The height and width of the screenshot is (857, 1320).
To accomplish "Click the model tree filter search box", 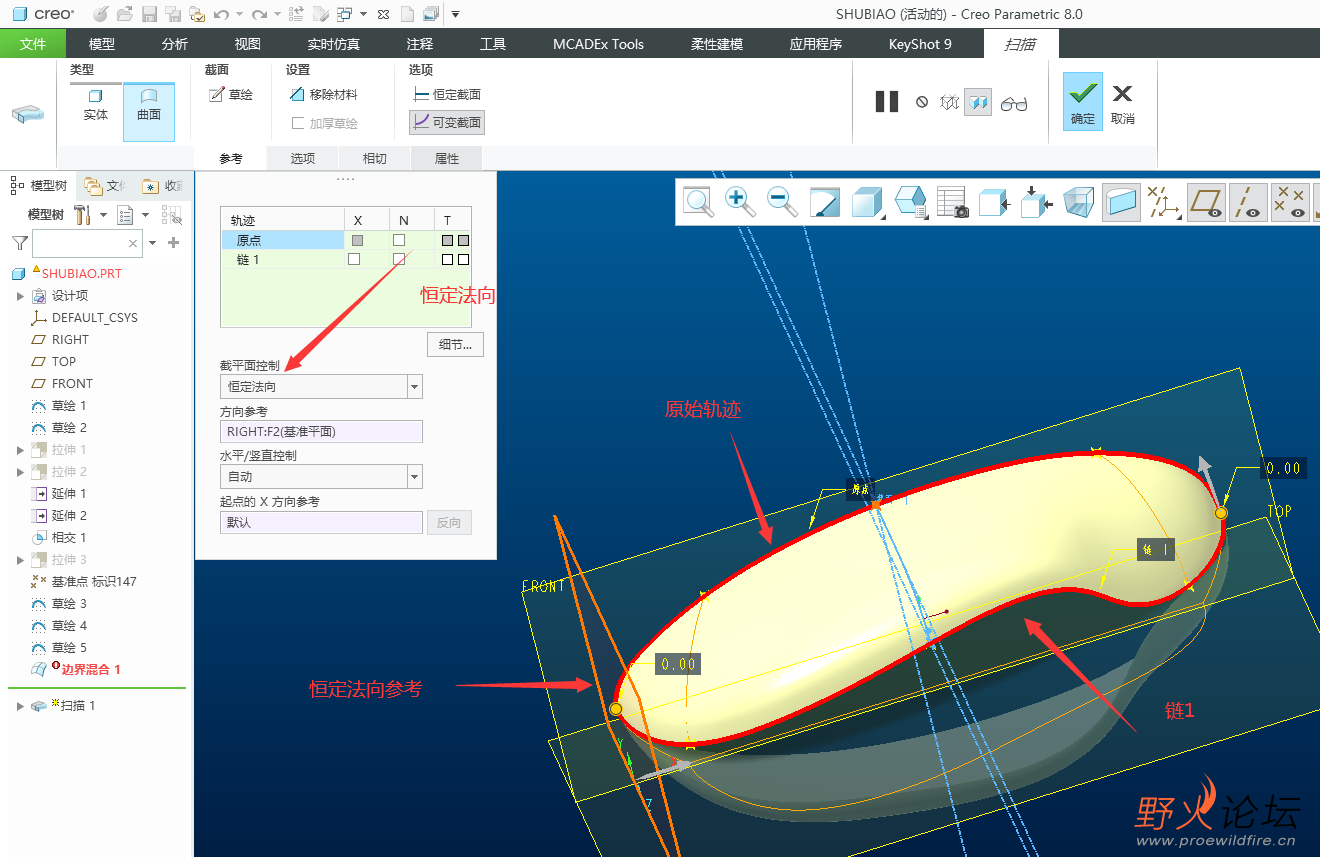I will click(x=87, y=243).
